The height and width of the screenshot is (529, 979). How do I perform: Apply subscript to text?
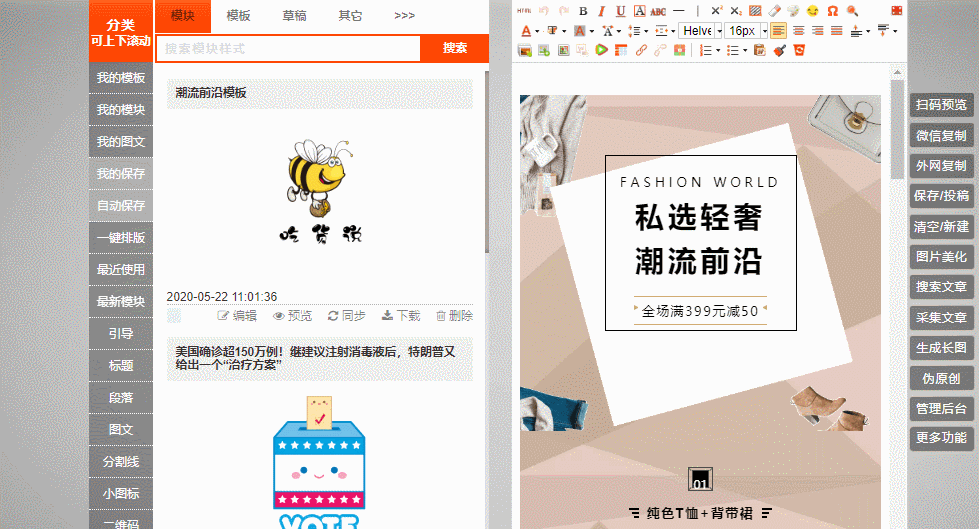click(736, 11)
